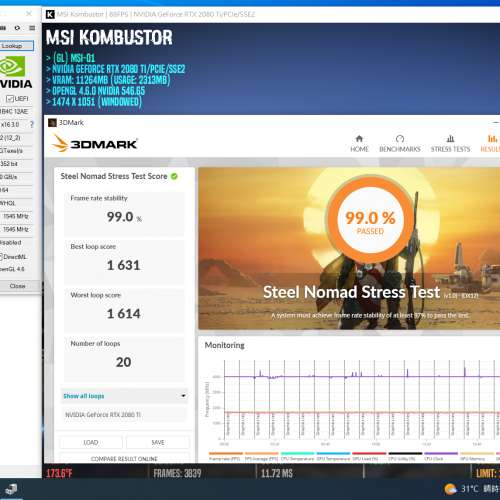This screenshot has height=500, width=500.
Task: Open the 3DMark Home page
Action: click(359, 144)
